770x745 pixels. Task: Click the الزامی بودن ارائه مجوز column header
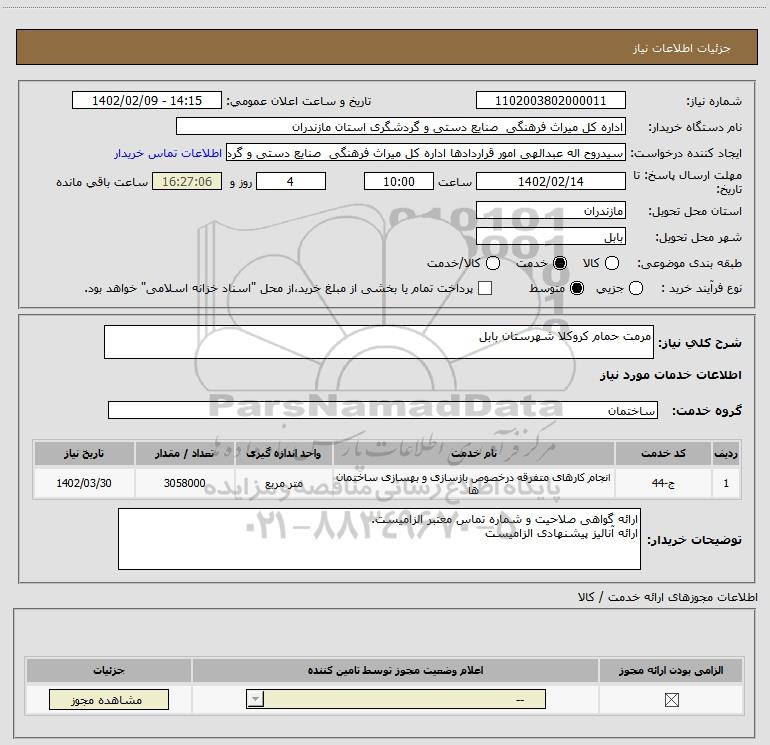[671, 670]
